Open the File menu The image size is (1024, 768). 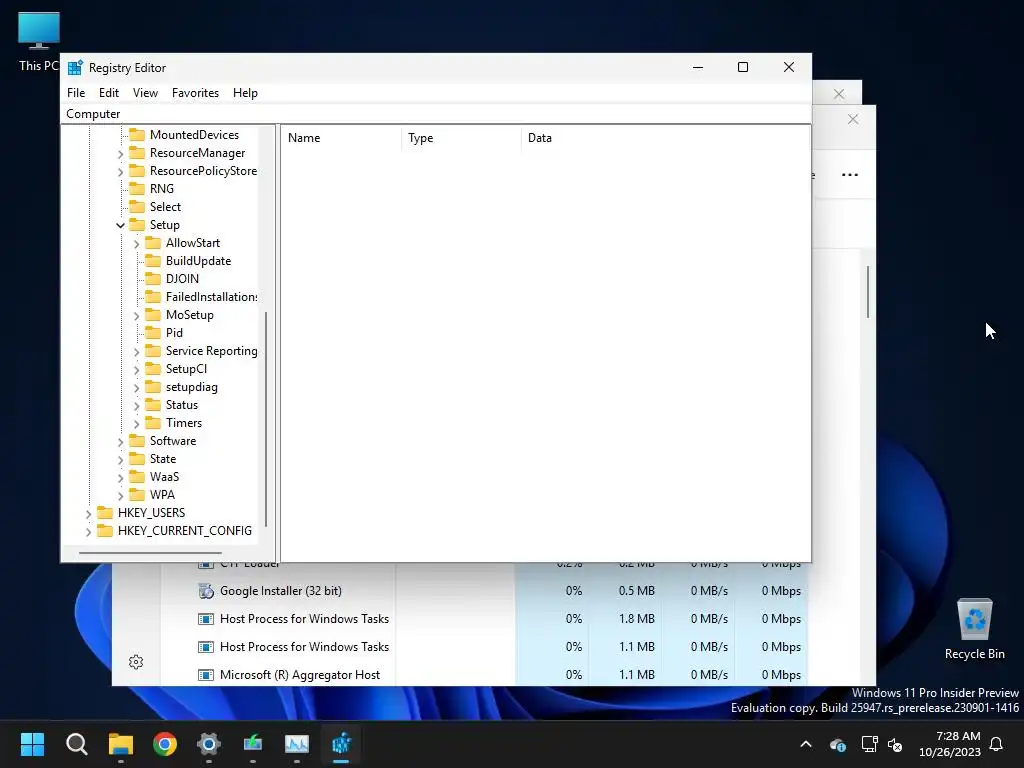click(76, 93)
